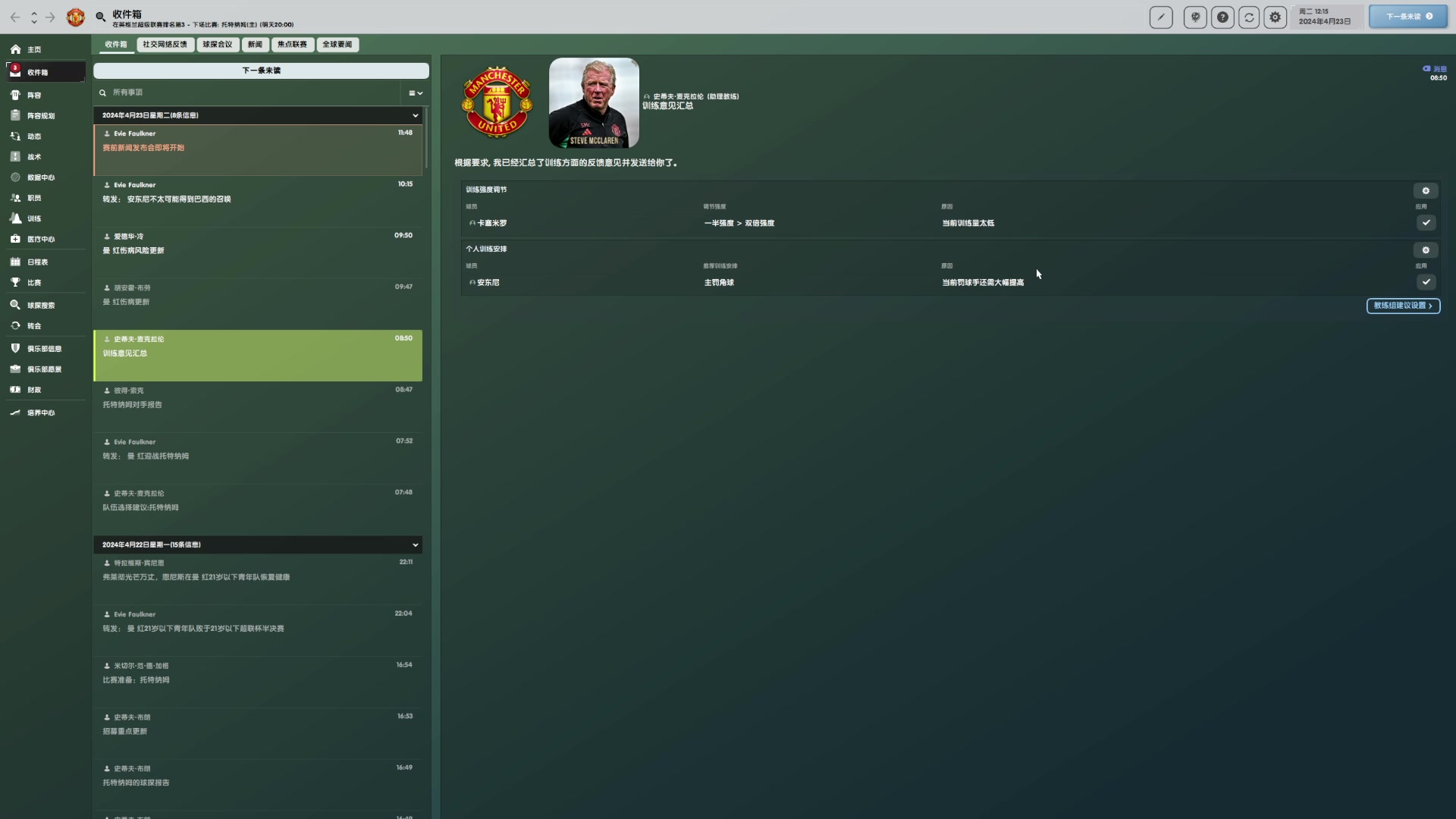
Task: Open the gear preferences icon in top bar
Action: (x=1276, y=17)
